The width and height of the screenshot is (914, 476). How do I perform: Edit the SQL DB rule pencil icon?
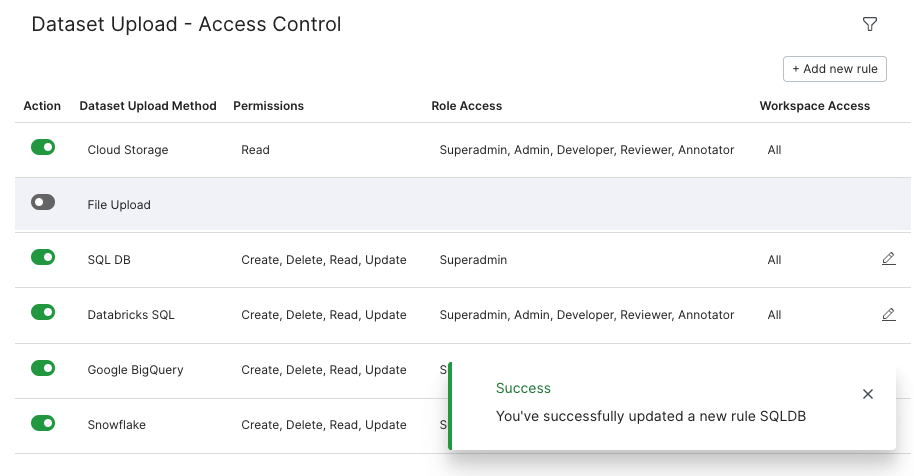coord(888,258)
